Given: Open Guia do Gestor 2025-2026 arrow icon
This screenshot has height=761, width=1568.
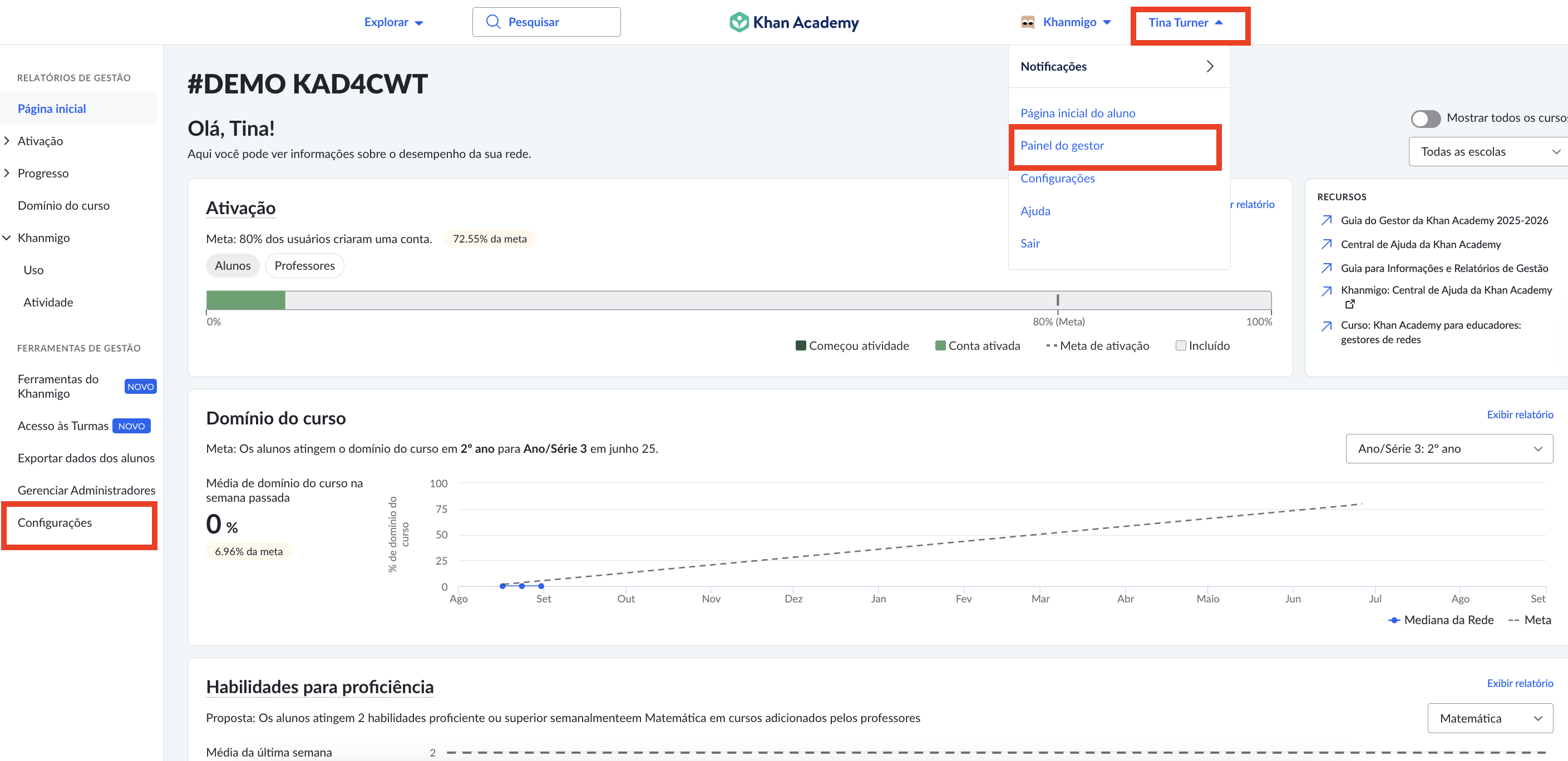Looking at the screenshot, I should pyautogui.click(x=1327, y=220).
